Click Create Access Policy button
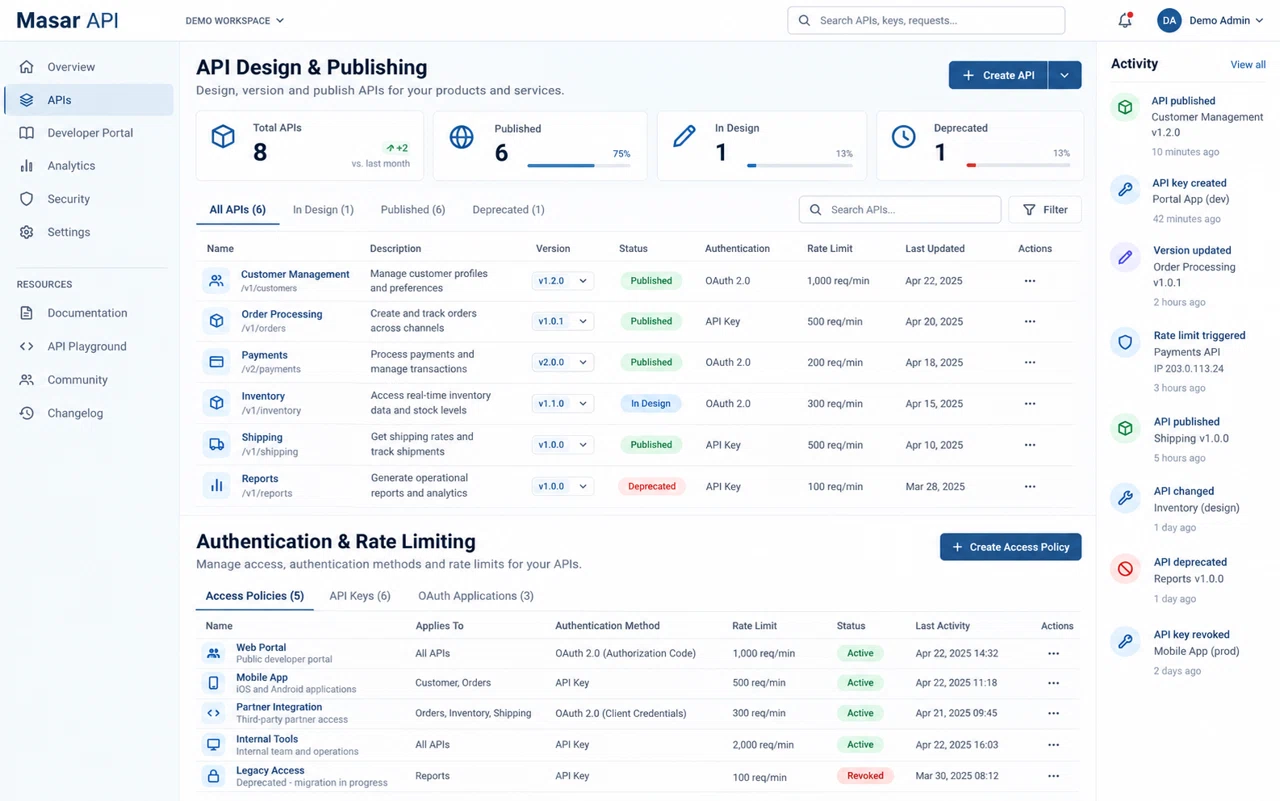 [1010, 547]
